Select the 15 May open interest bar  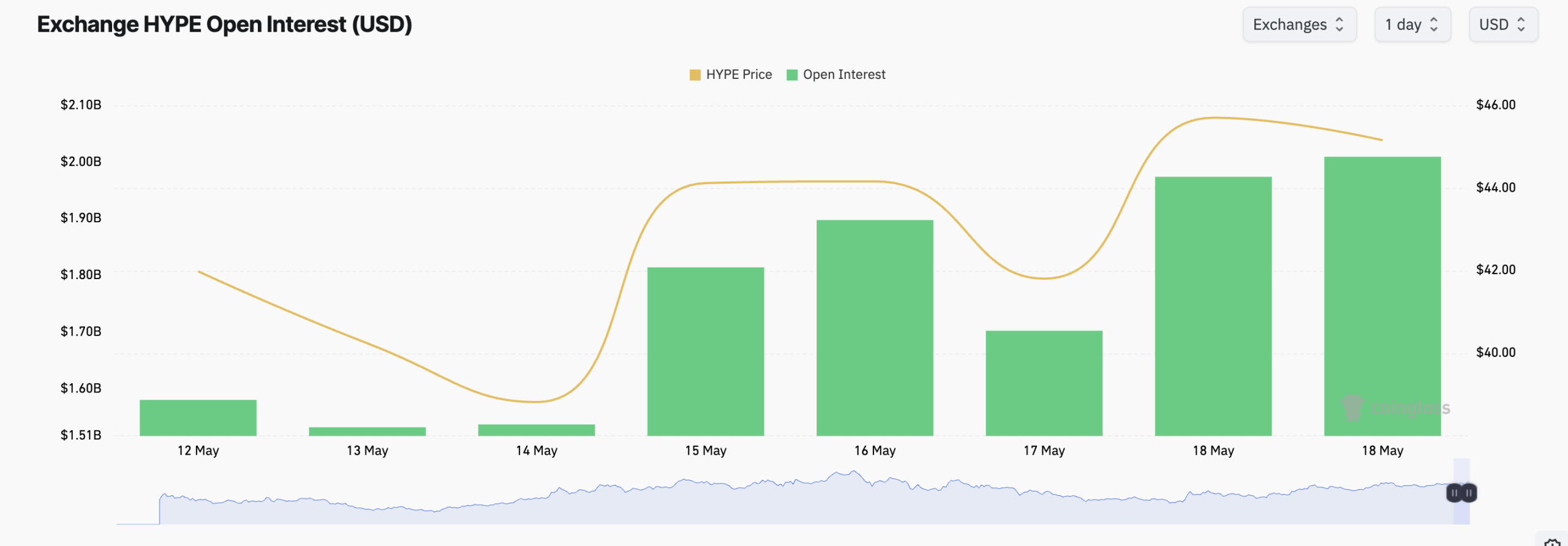tap(706, 351)
